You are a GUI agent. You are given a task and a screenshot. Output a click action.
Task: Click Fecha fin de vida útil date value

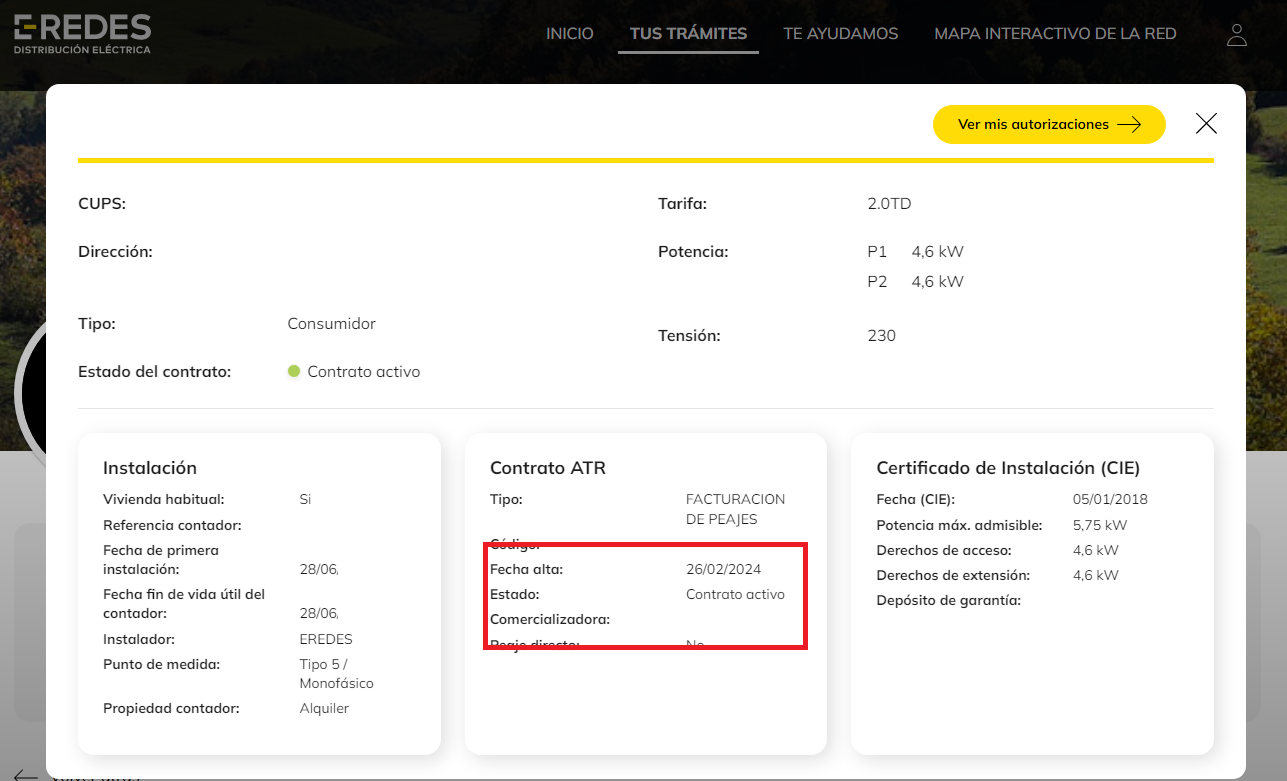coord(319,613)
